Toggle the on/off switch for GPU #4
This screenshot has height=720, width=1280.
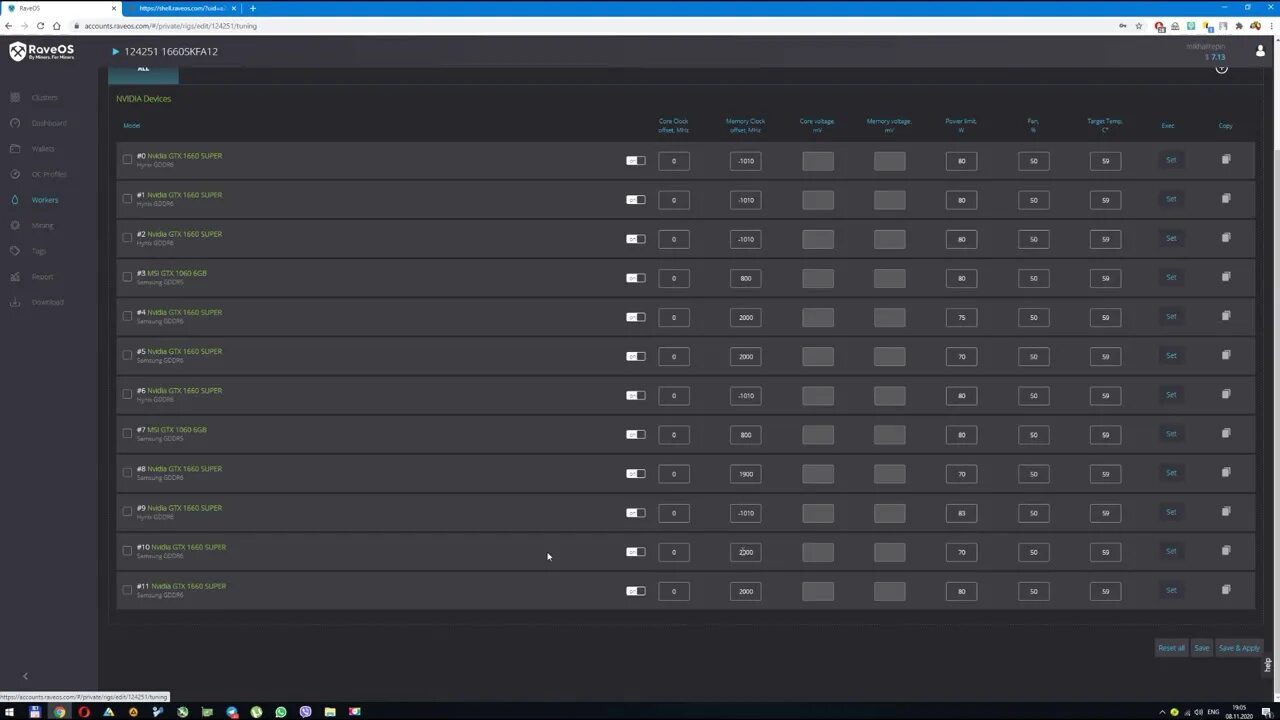[x=636, y=317]
